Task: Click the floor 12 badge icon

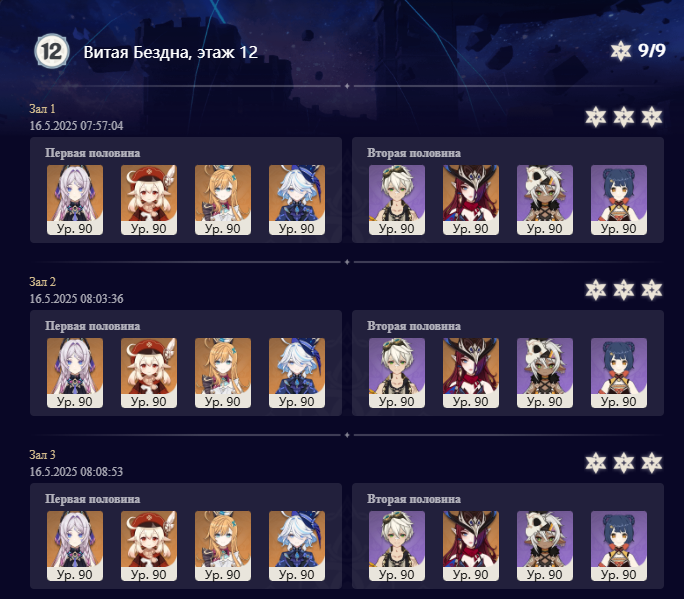Action: [52, 51]
